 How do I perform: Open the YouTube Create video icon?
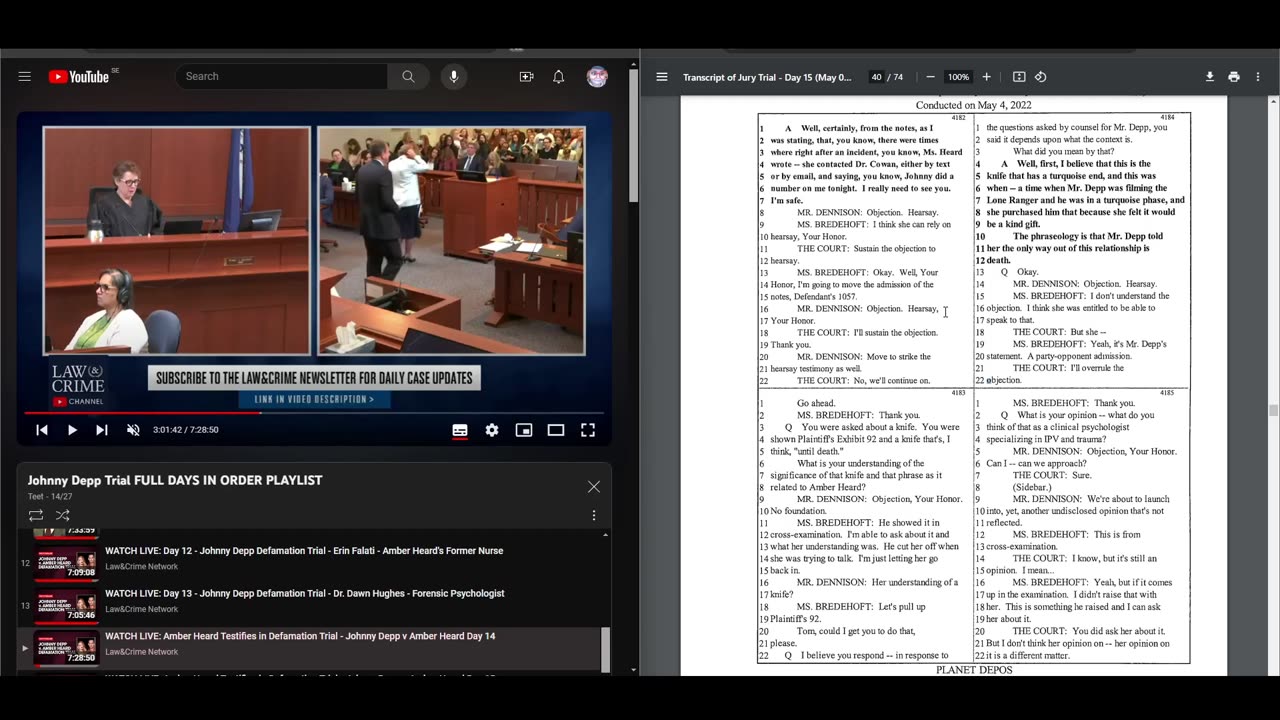pos(526,77)
